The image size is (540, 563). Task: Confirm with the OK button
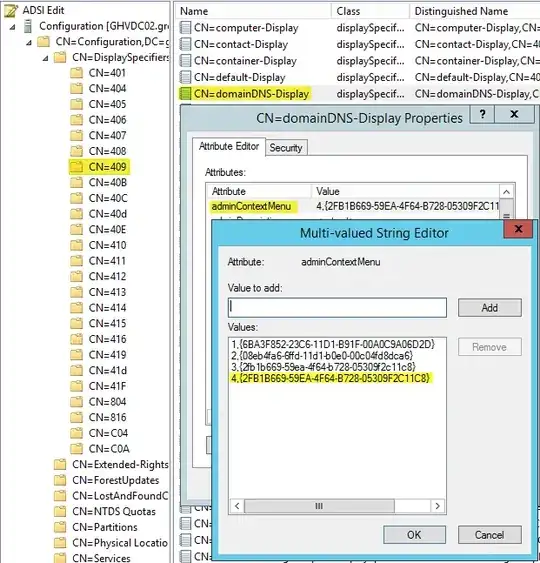pyautogui.click(x=414, y=535)
